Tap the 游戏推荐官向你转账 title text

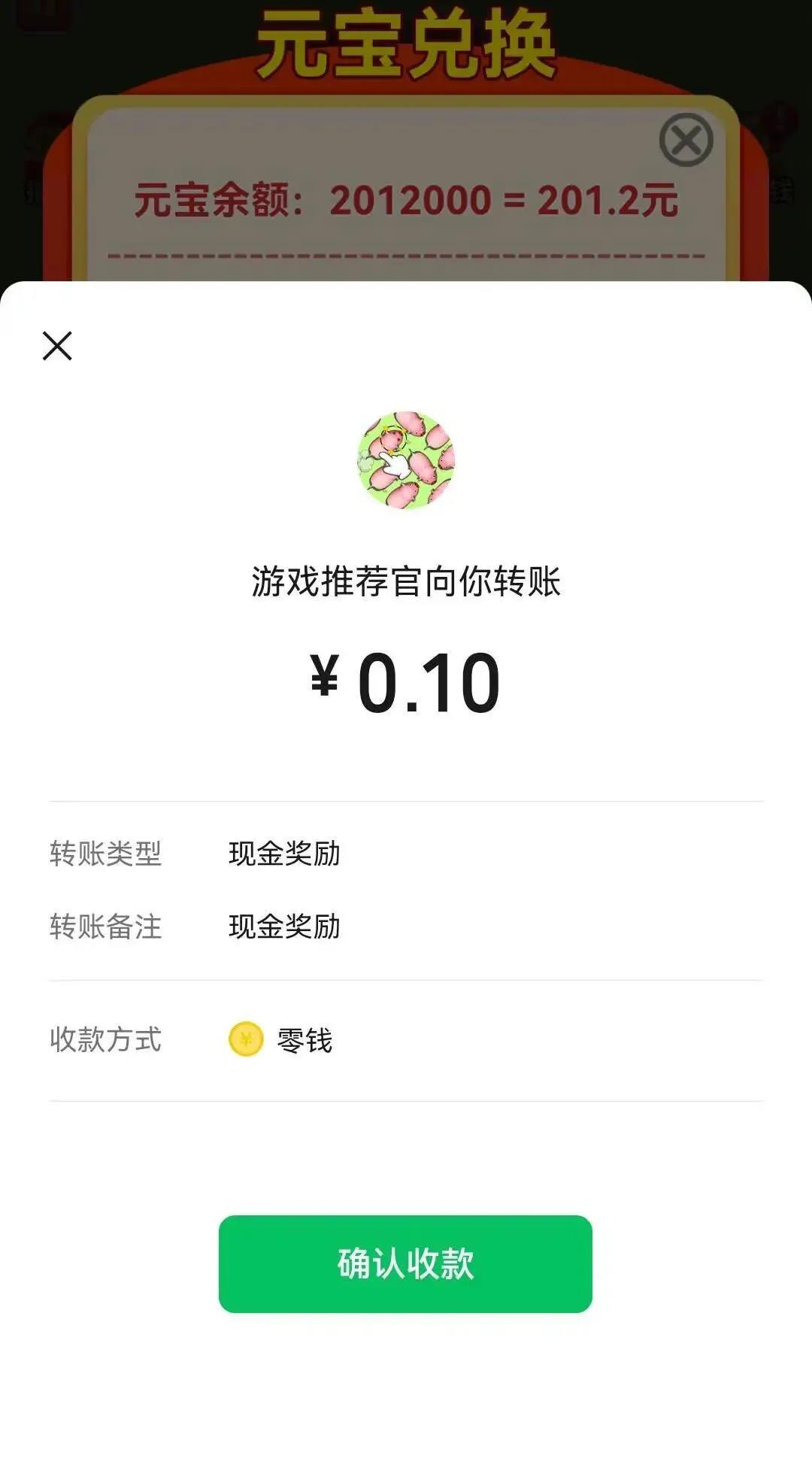pyautogui.click(x=406, y=581)
